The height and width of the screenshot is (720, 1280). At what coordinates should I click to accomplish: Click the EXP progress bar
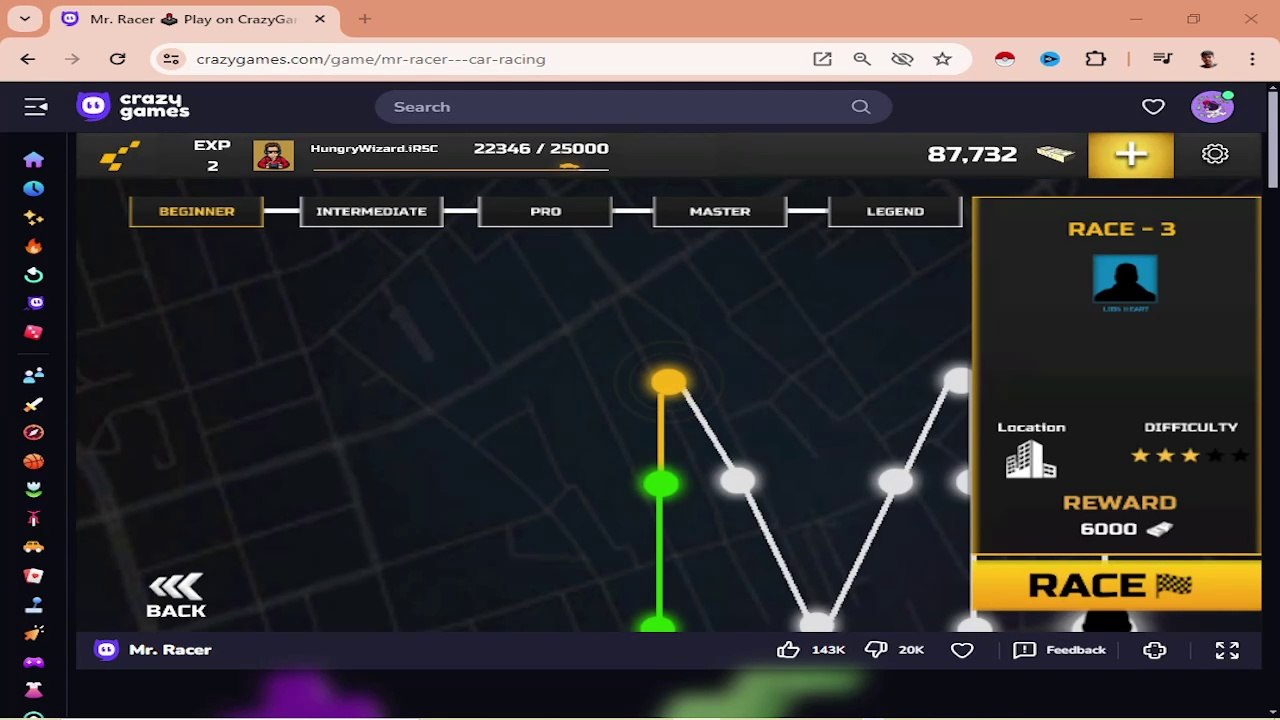(x=460, y=169)
